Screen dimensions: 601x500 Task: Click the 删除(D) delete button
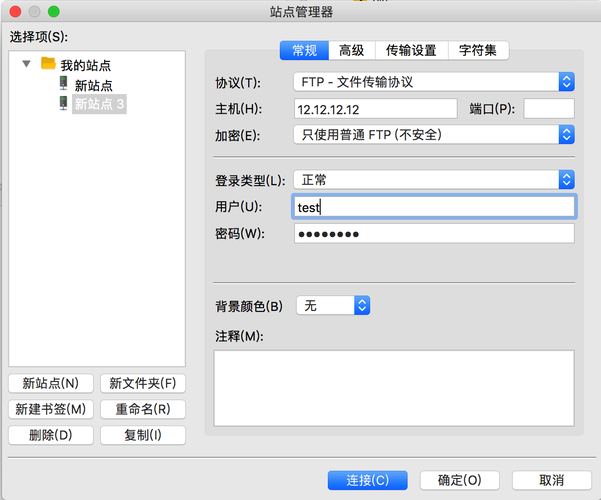(x=51, y=435)
